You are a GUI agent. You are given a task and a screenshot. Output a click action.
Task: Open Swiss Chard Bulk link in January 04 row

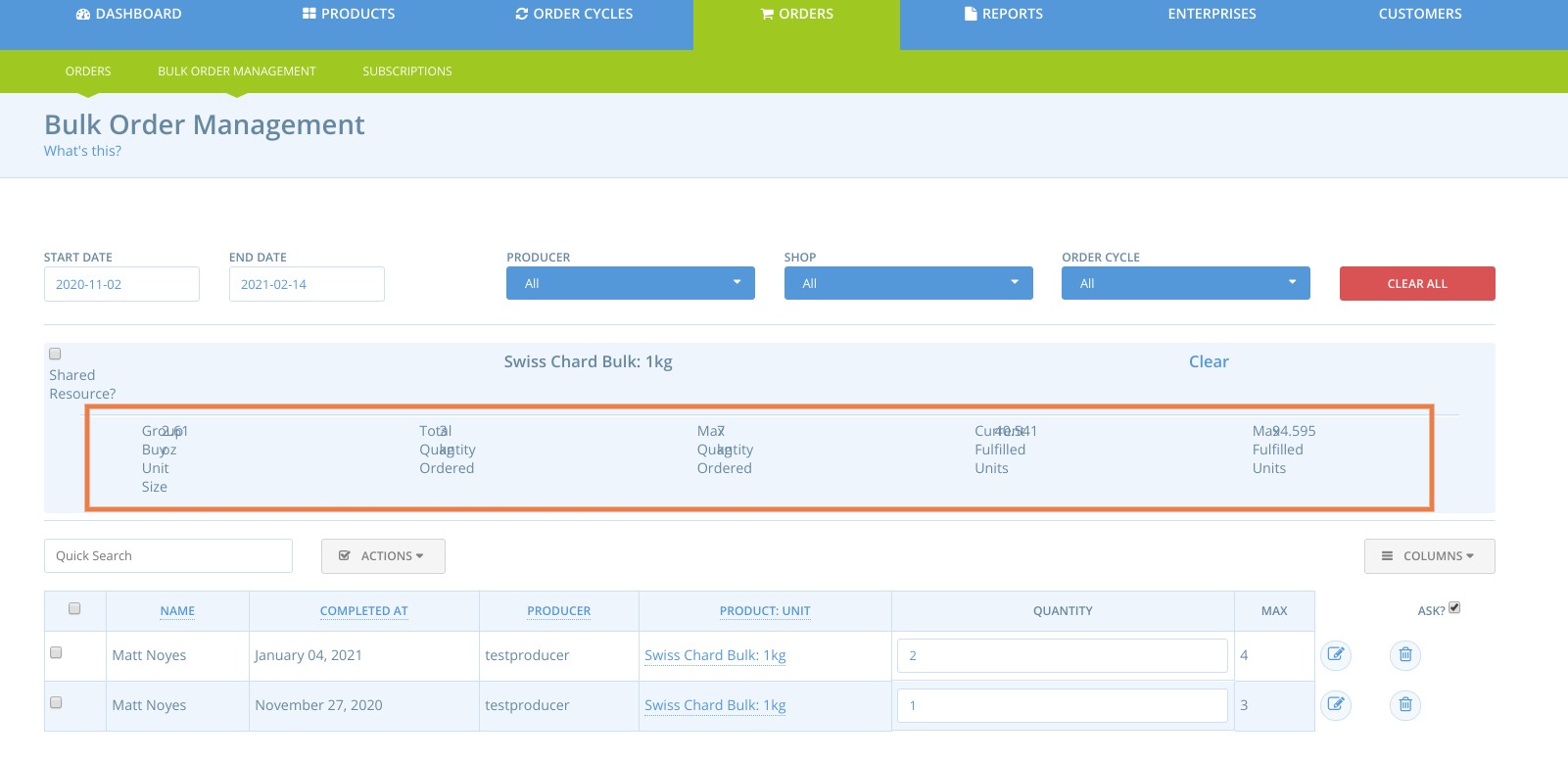pyautogui.click(x=715, y=655)
